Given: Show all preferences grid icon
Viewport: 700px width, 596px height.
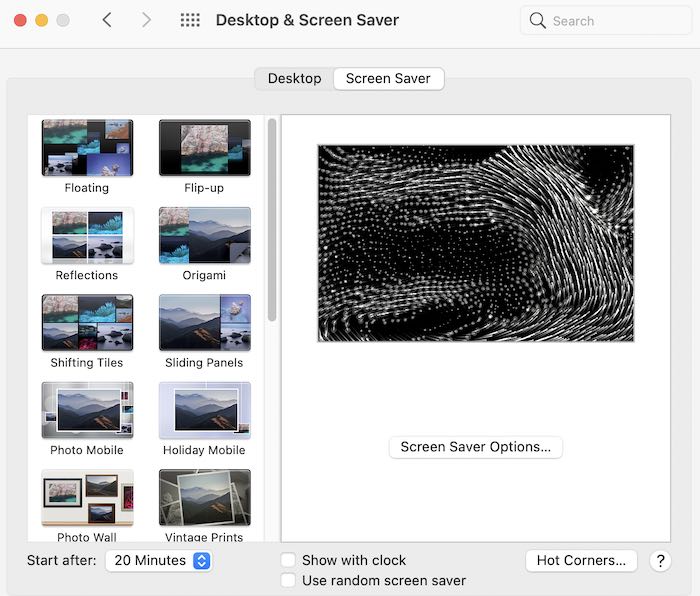Looking at the screenshot, I should (x=190, y=20).
